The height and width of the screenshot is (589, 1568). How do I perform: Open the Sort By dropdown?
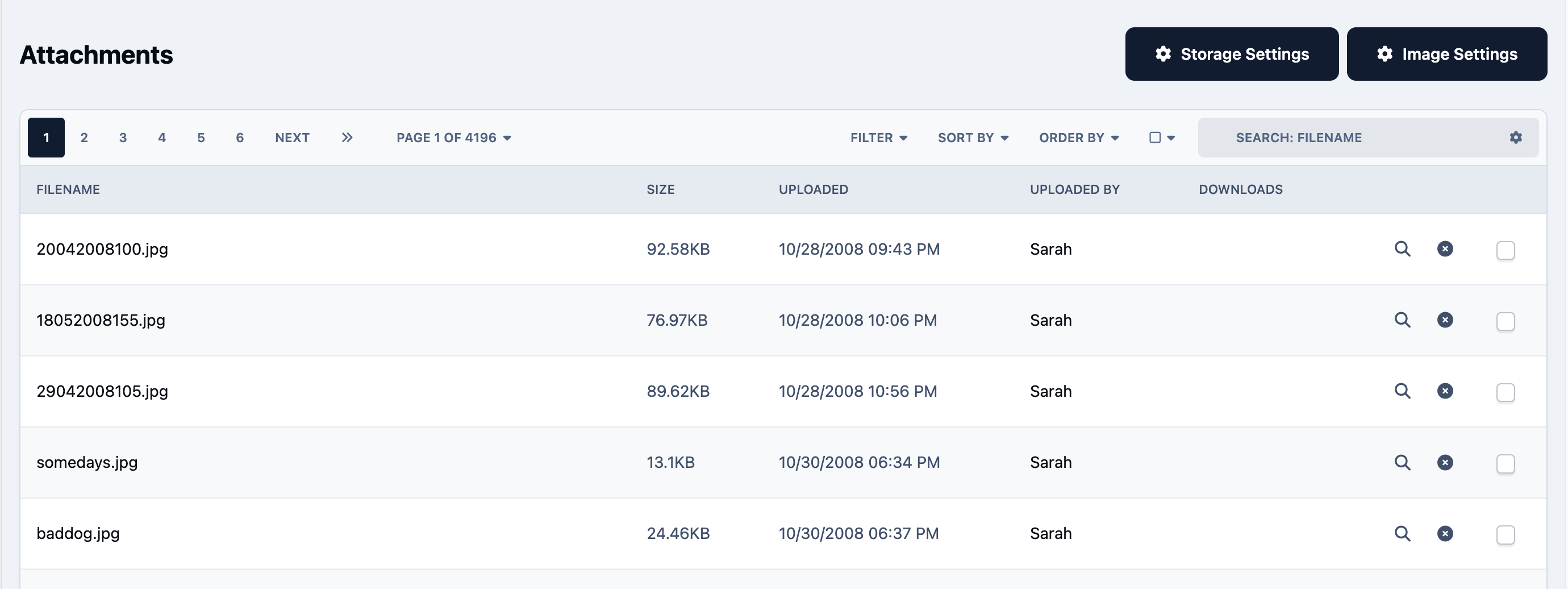click(x=973, y=138)
